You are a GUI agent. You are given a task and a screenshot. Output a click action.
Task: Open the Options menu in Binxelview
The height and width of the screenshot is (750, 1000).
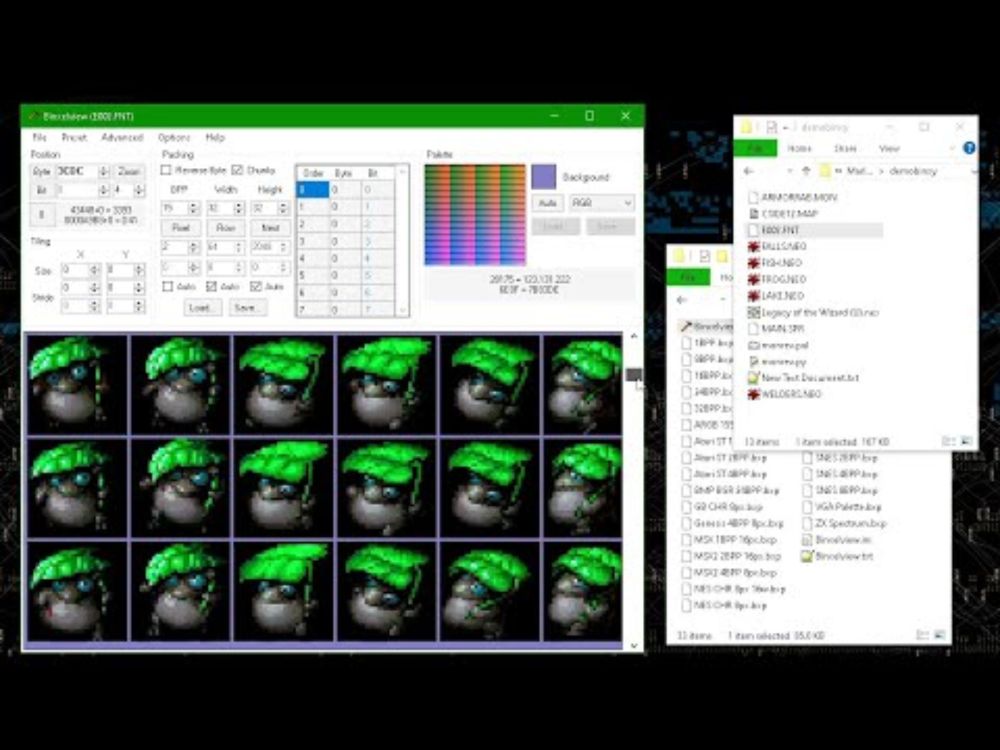[174, 137]
